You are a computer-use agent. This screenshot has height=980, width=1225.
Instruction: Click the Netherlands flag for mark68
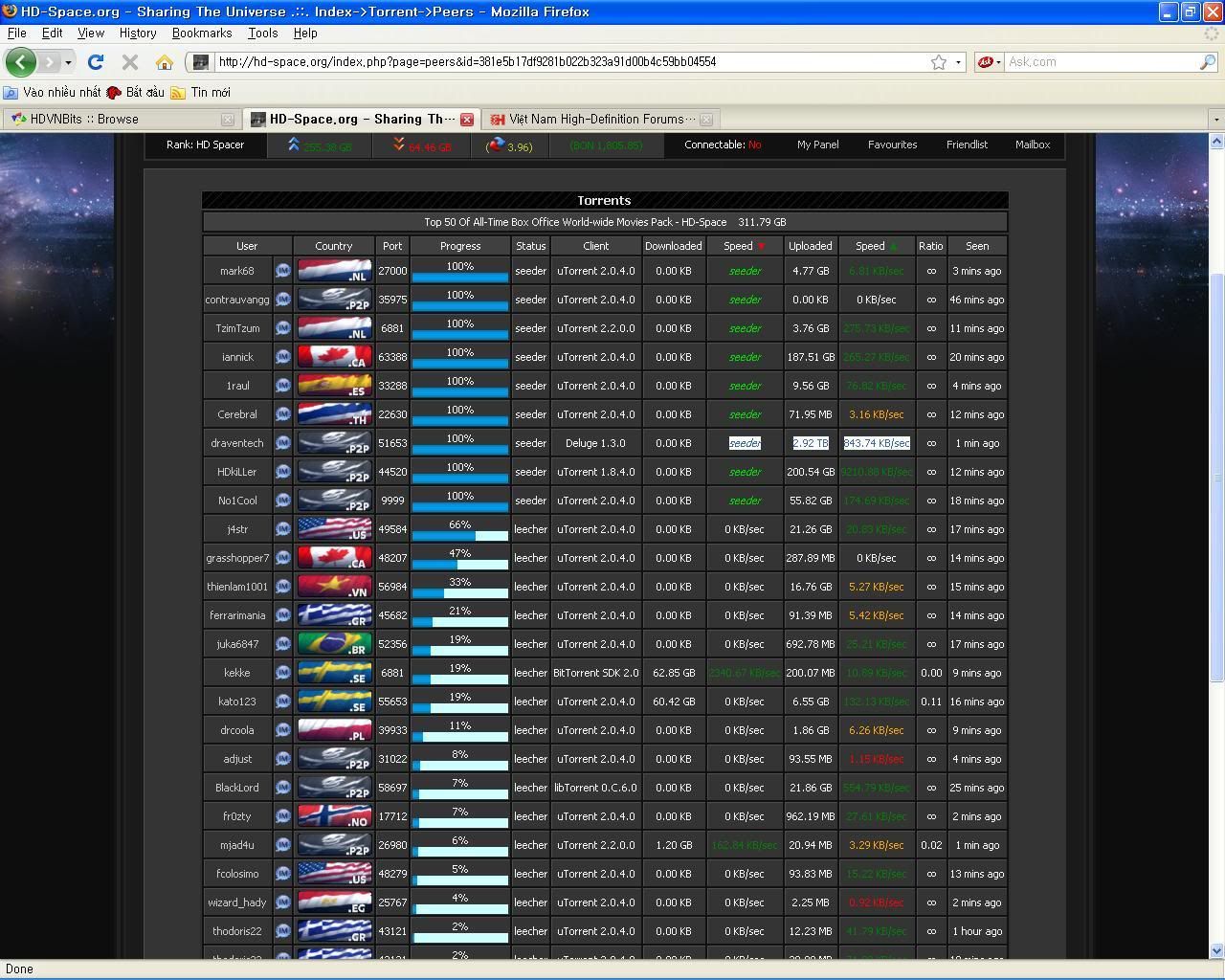tap(334, 271)
